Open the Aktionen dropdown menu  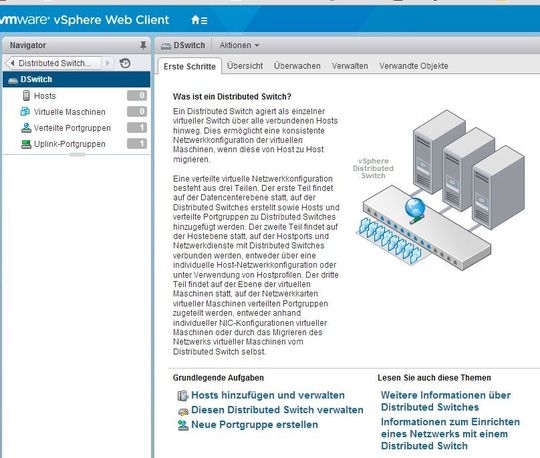tap(239, 45)
